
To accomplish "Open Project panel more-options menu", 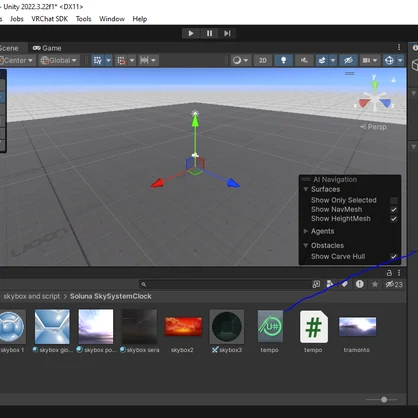I will tap(399, 273).
